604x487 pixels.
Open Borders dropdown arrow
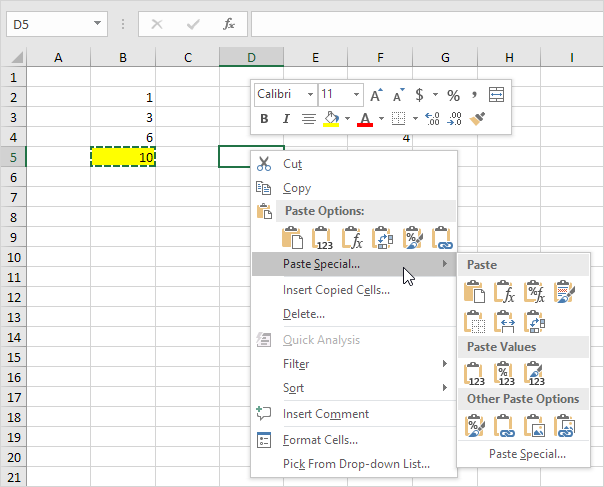point(415,119)
